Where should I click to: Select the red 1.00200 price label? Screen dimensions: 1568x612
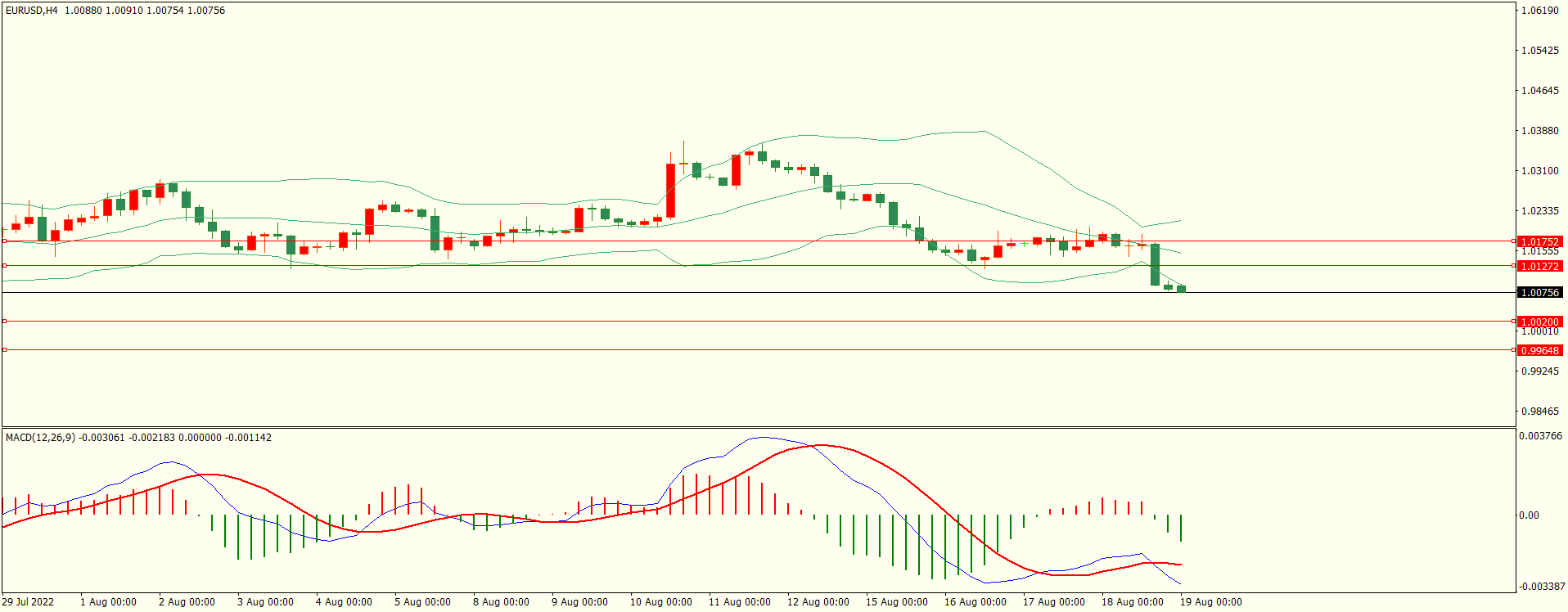tap(1539, 322)
